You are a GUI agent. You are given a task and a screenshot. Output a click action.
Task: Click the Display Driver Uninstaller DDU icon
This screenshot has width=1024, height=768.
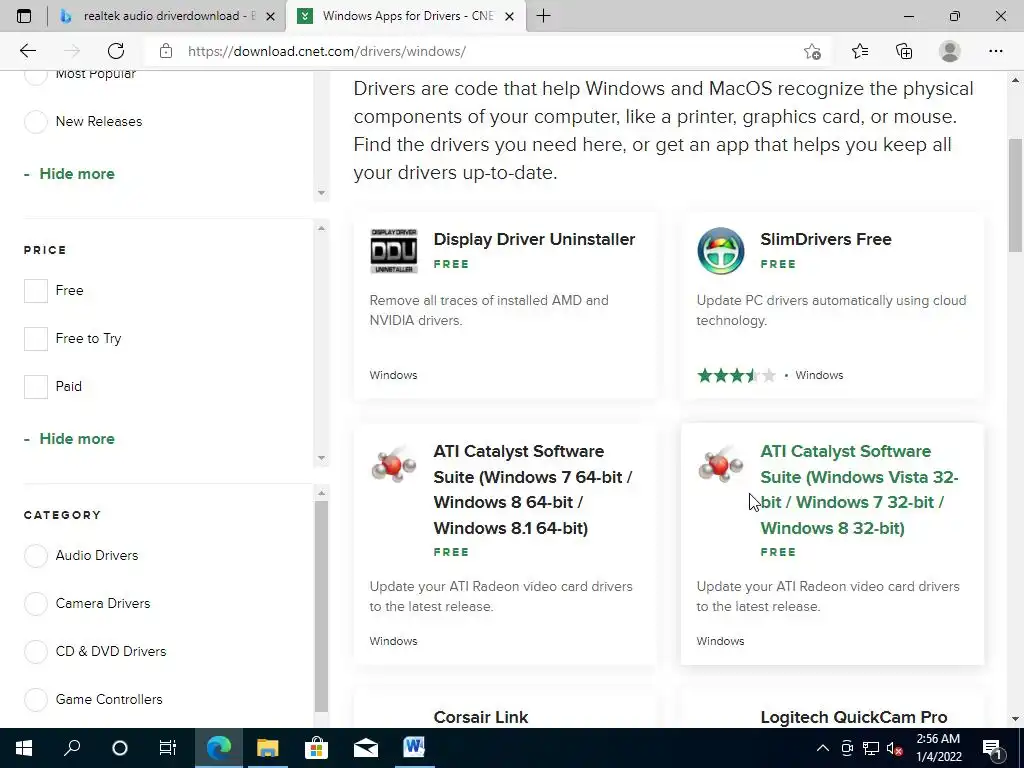click(x=394, y=251)
